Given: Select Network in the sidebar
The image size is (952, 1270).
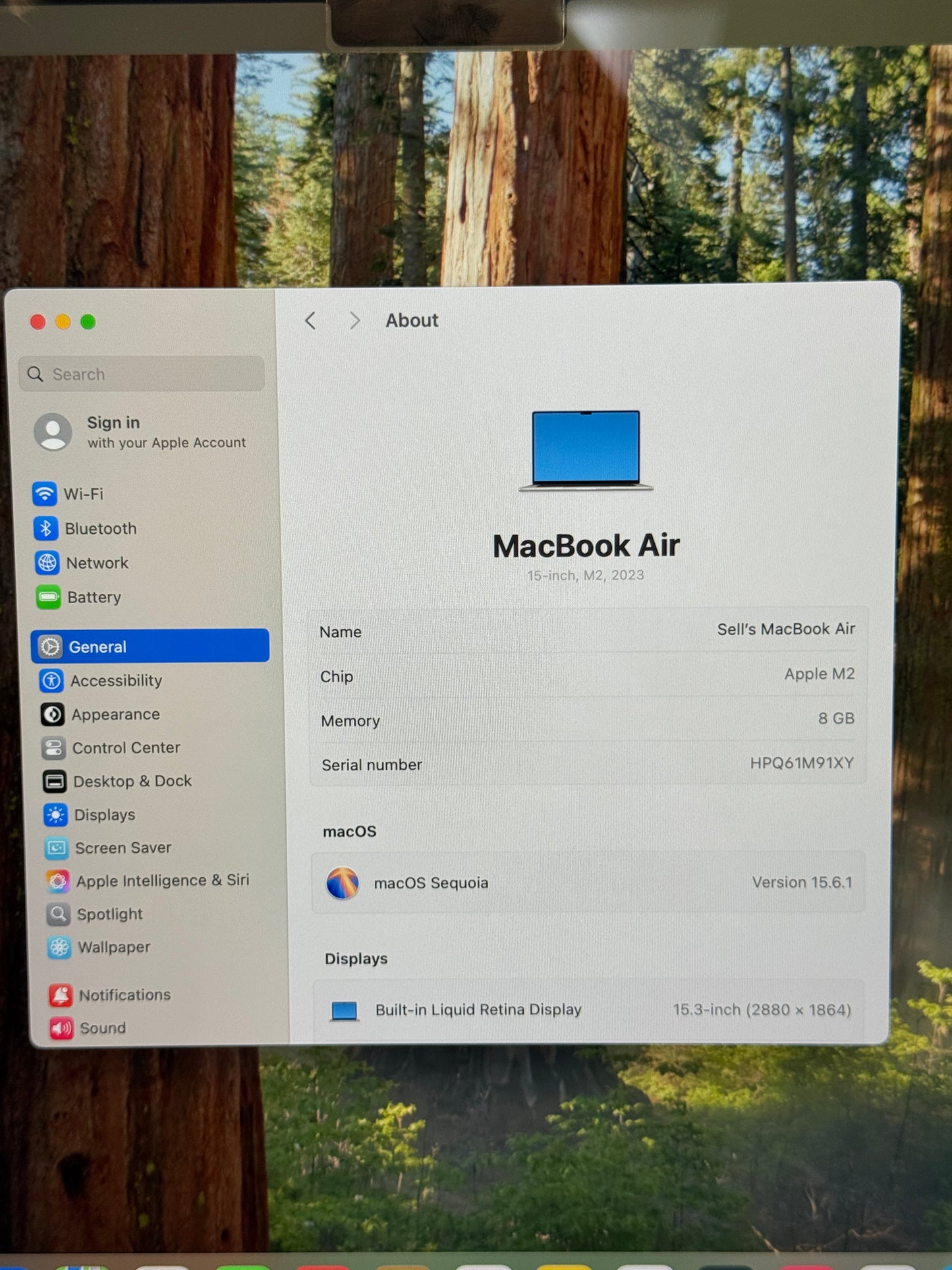Looking at the screenshot, I should pos(98,563).
